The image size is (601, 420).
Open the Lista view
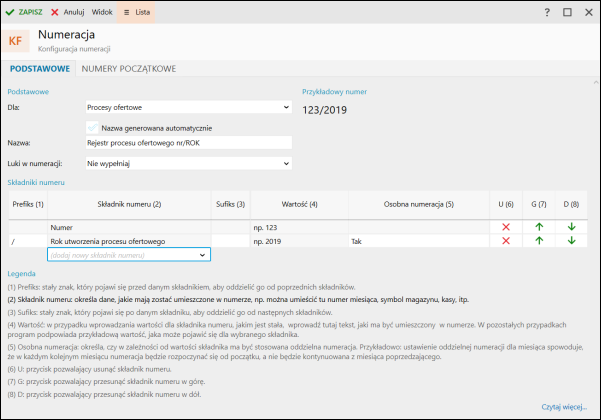click(136, 12)
